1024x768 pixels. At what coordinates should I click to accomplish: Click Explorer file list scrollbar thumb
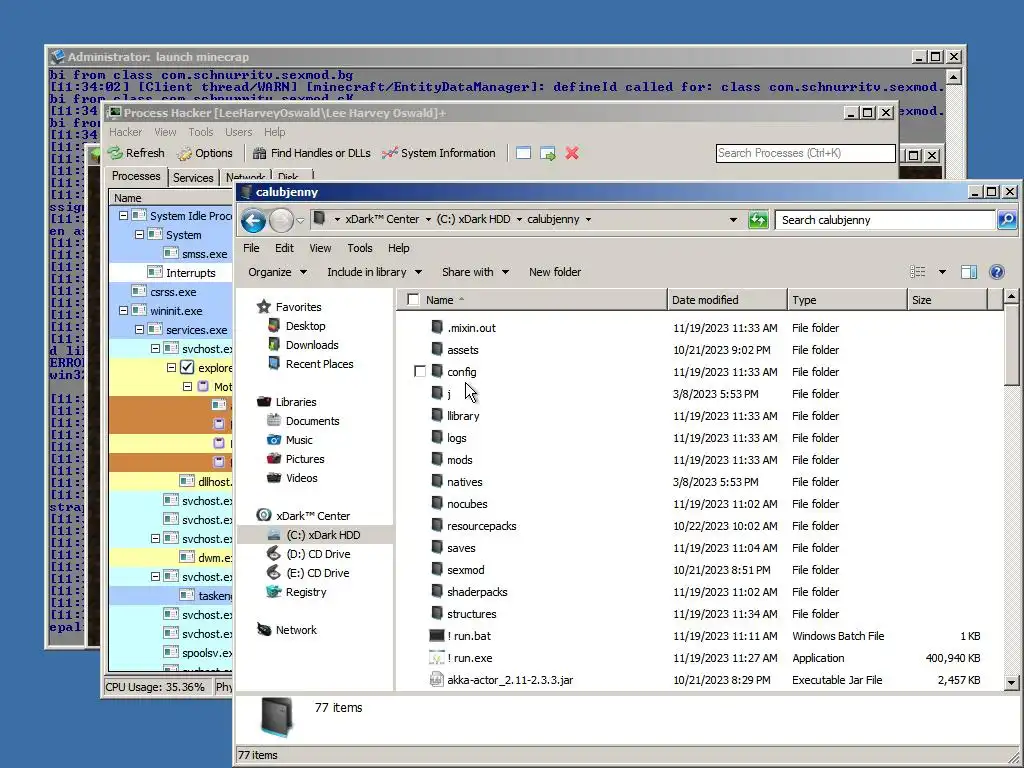pyautogui.click(x=1012, y=346)
